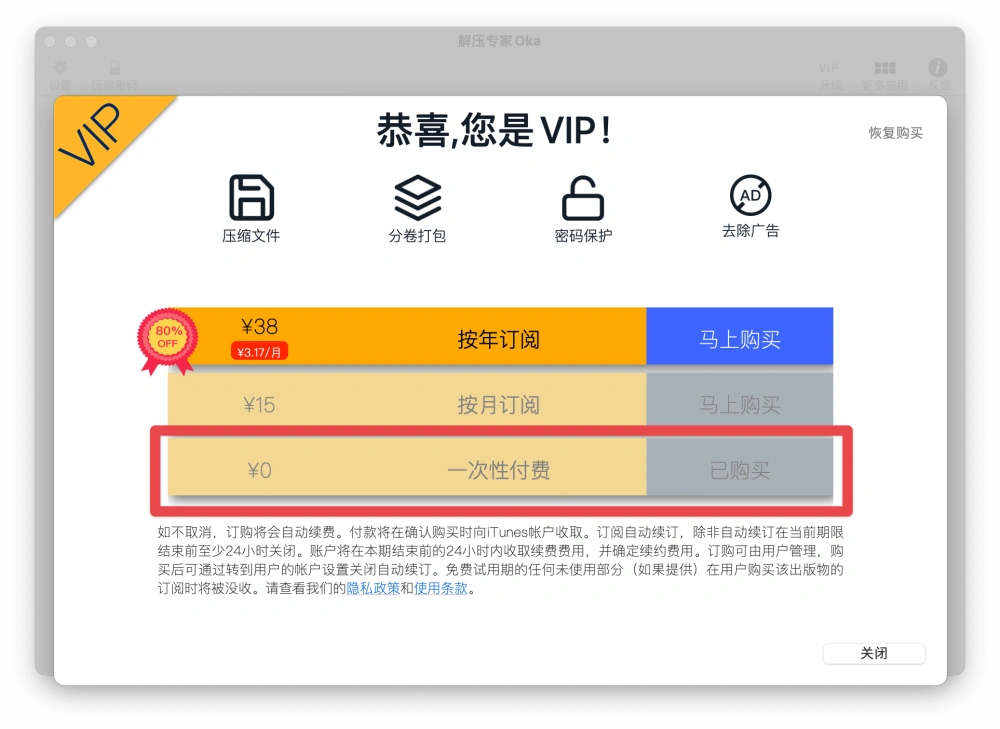Image resolution: width=1000 pixels, height=729 pixels.
Task: Close the dialog with 关闭 button
Action: click(x=874, y=653)
